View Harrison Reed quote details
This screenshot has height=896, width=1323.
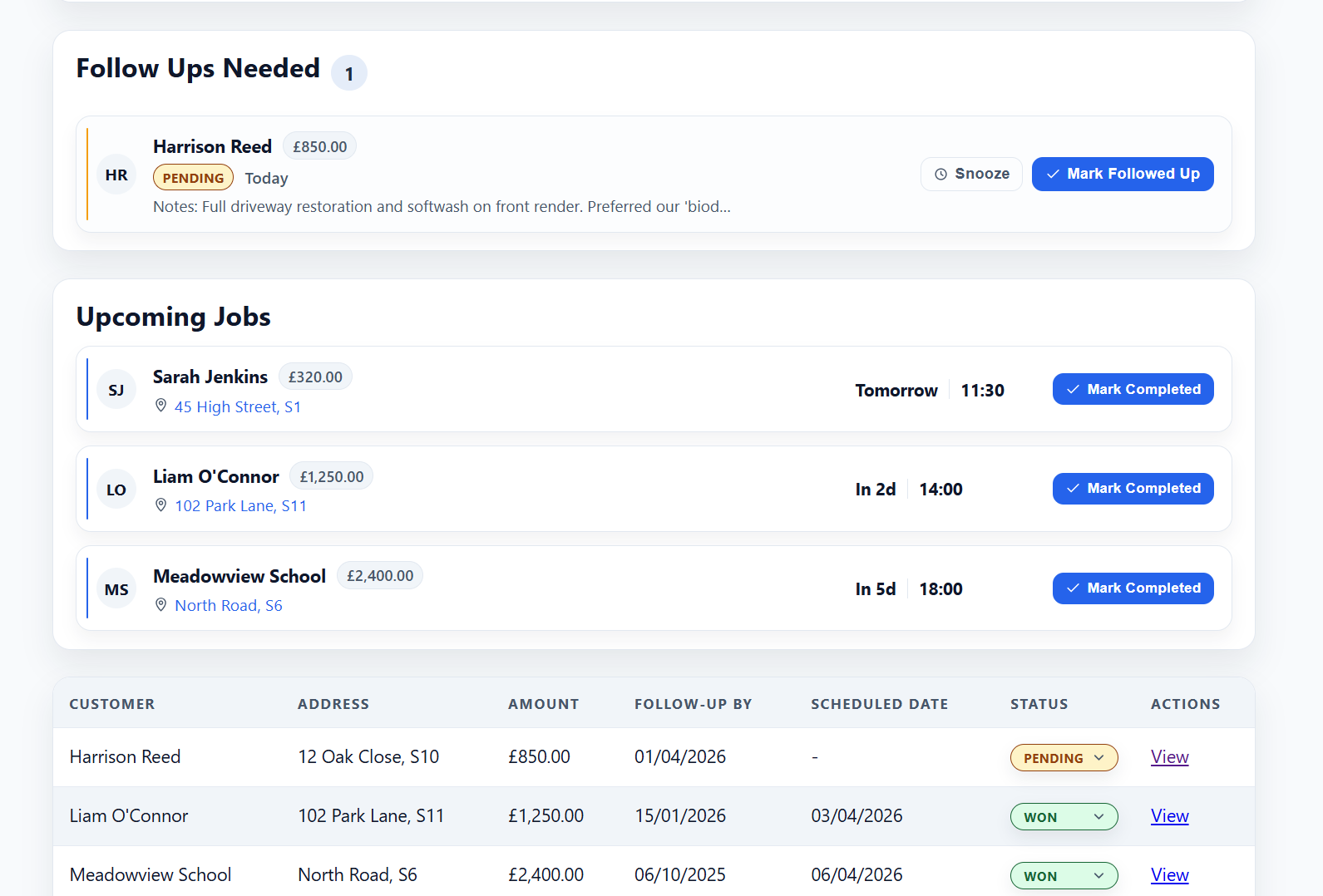(1169, 757)
